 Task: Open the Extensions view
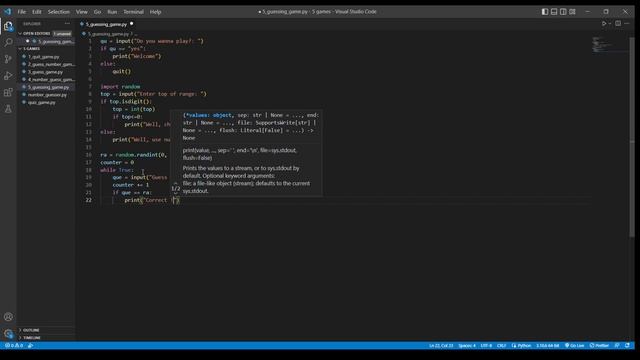click(8, 93)
